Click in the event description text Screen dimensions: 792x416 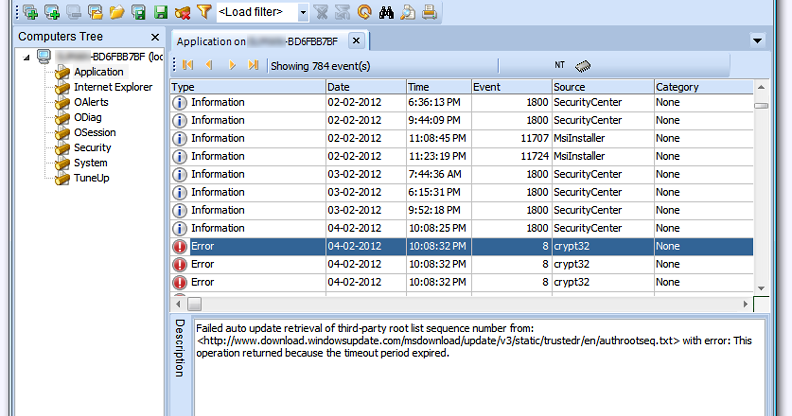click(x=474, y=341)
